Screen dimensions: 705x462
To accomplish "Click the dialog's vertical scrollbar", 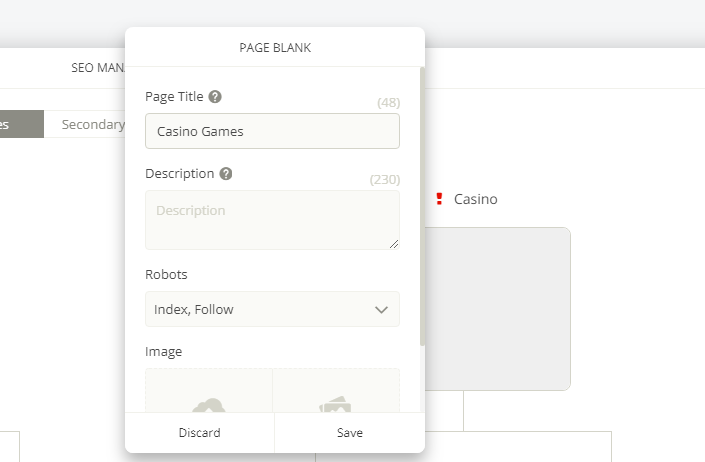I will tap(422, 207).
